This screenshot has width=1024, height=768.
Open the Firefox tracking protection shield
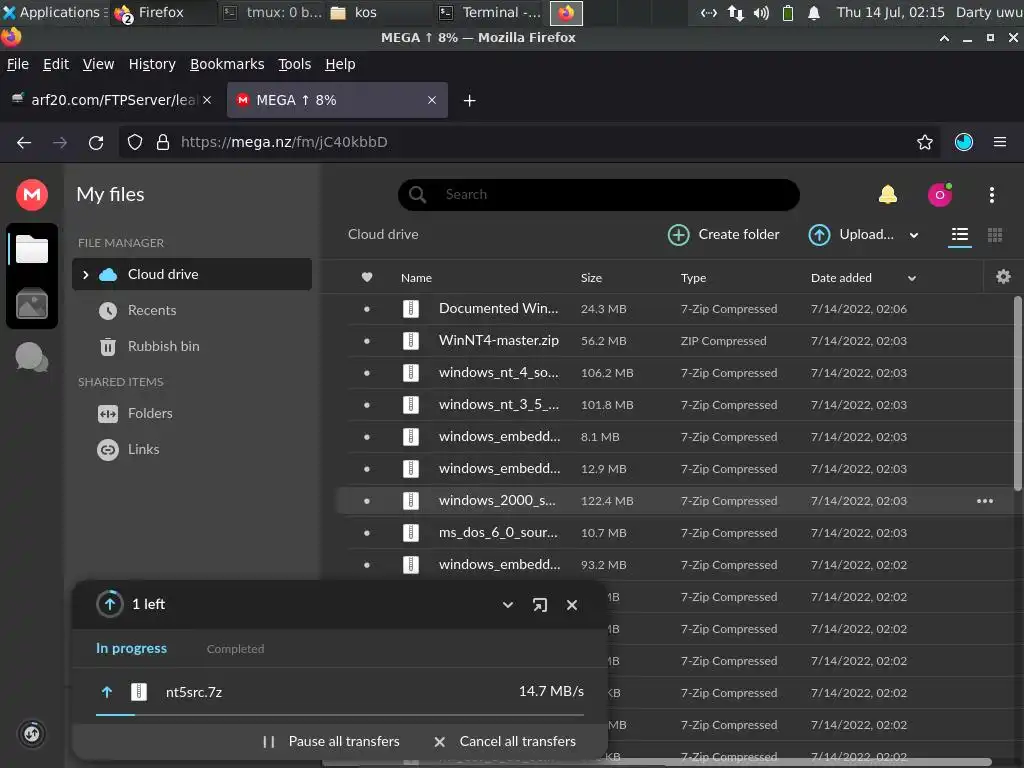coord(135,142)
